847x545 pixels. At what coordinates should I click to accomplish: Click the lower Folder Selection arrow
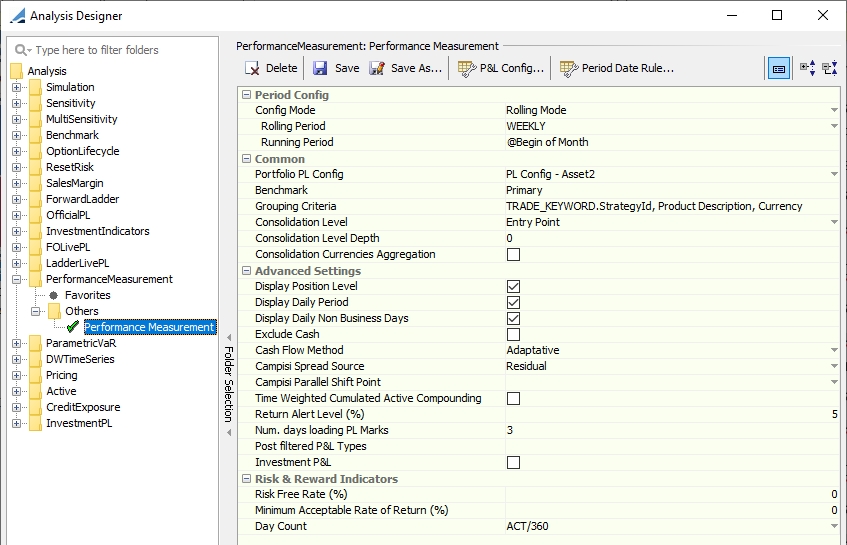[x=229, y=433]
